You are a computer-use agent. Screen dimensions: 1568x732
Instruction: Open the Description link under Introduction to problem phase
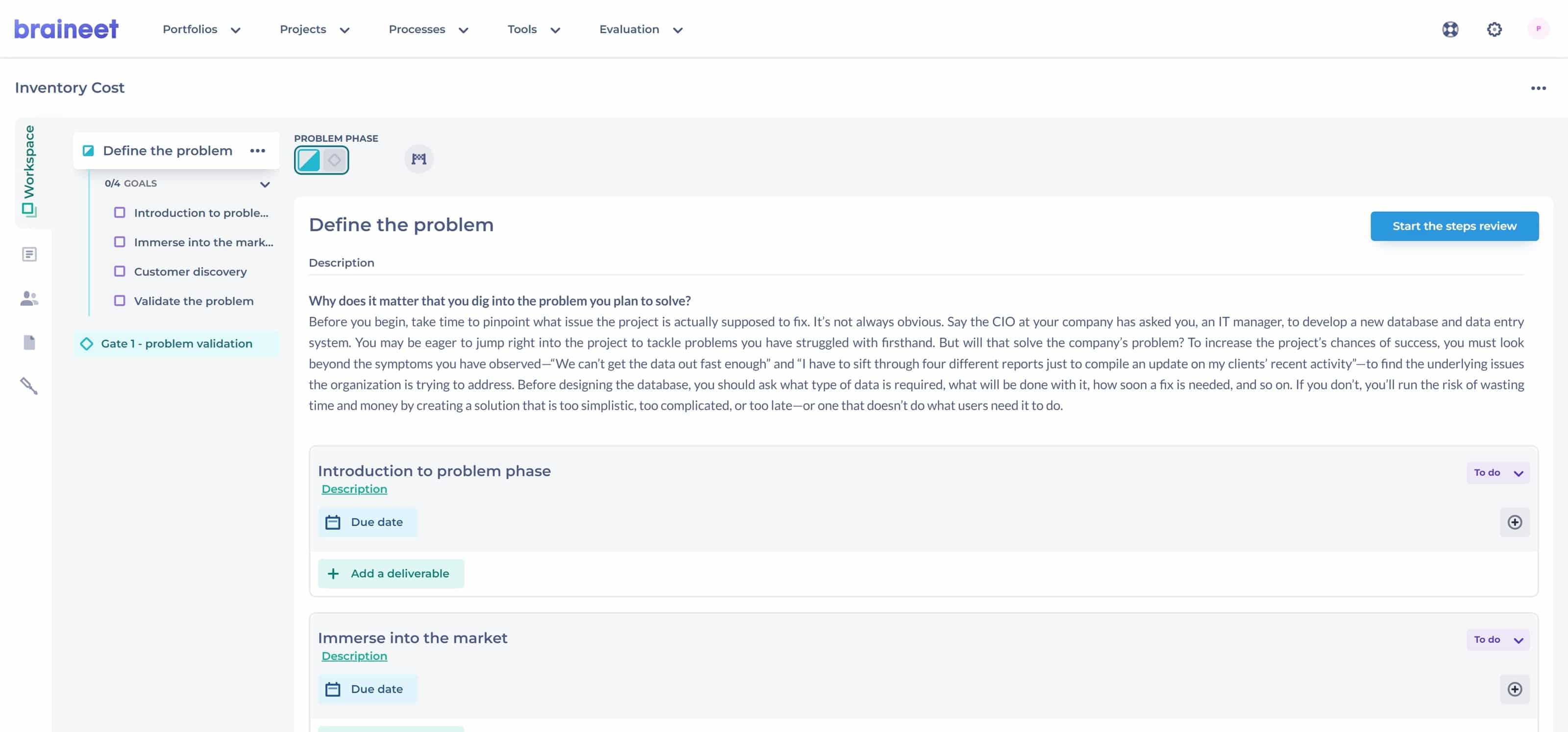coord(354,488)
